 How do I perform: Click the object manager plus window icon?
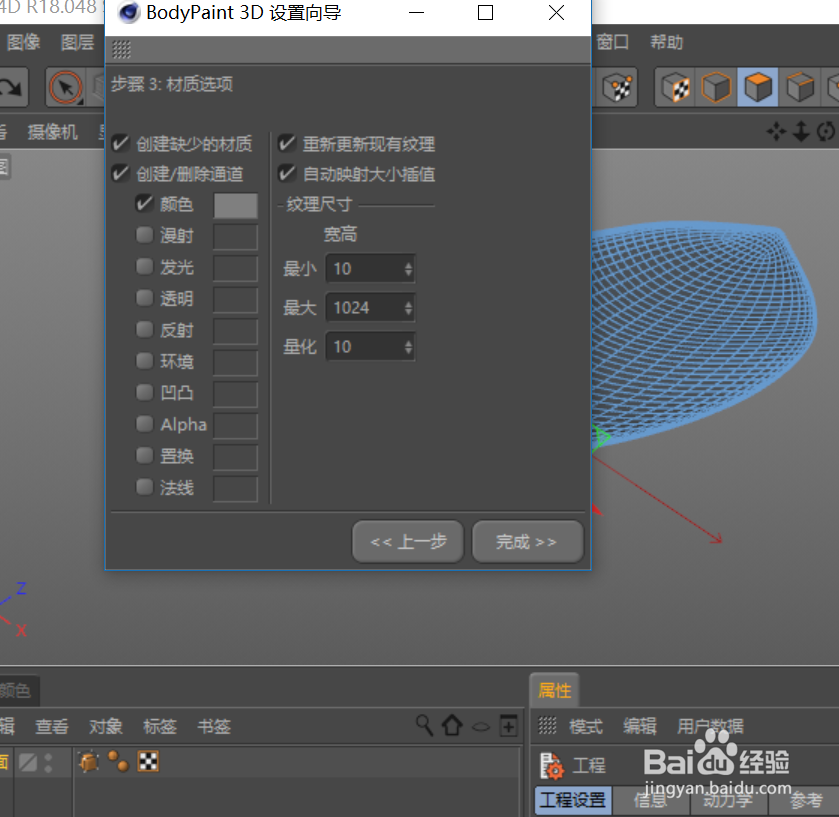508,726
